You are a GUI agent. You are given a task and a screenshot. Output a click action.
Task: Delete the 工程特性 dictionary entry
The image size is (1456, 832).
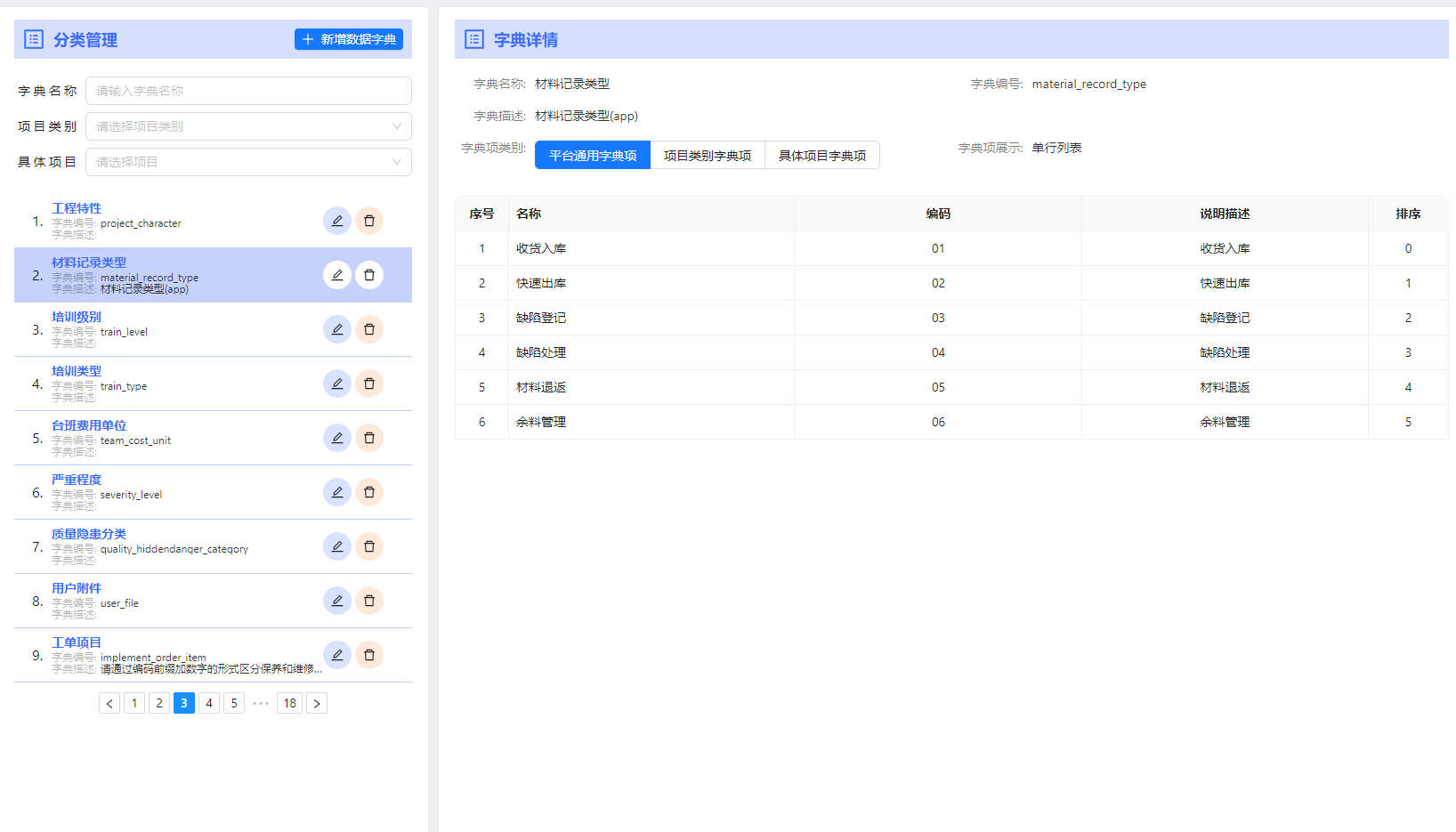point(369,221)
